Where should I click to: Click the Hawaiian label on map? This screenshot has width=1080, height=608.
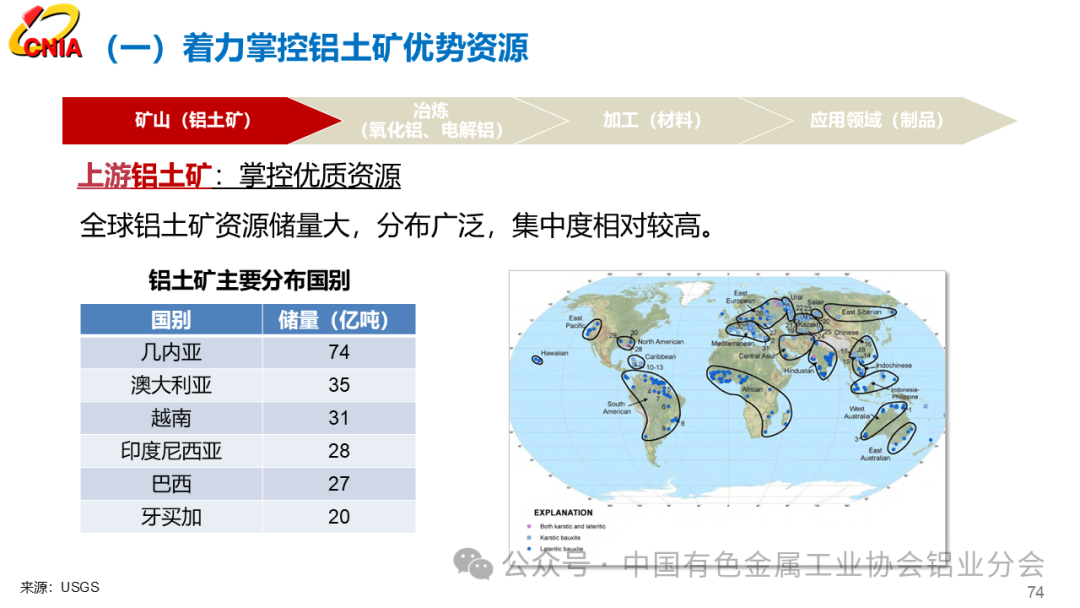(x=554, y=353)
